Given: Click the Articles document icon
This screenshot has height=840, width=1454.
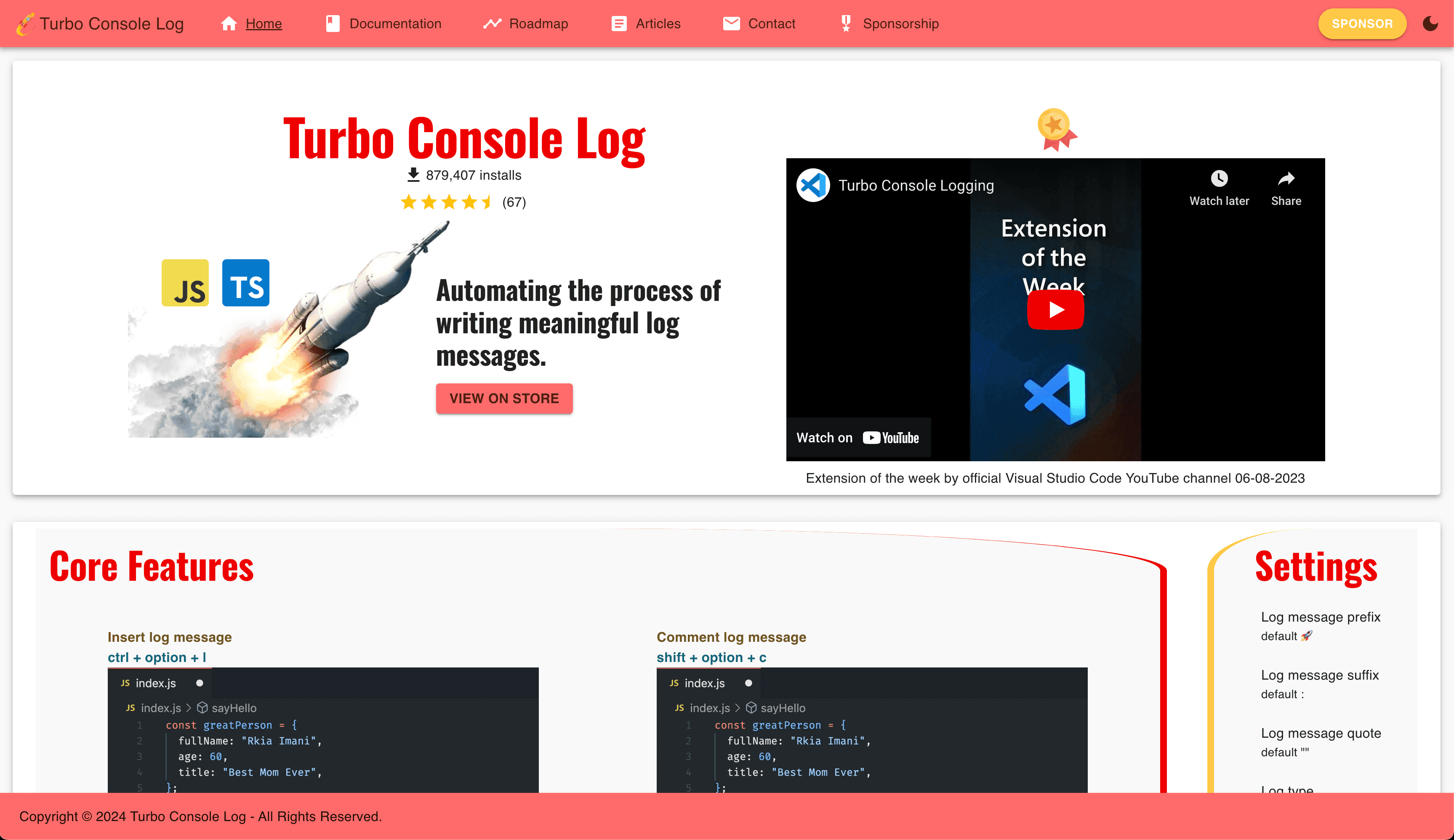Looking at the screenshot, I should 618,24.
